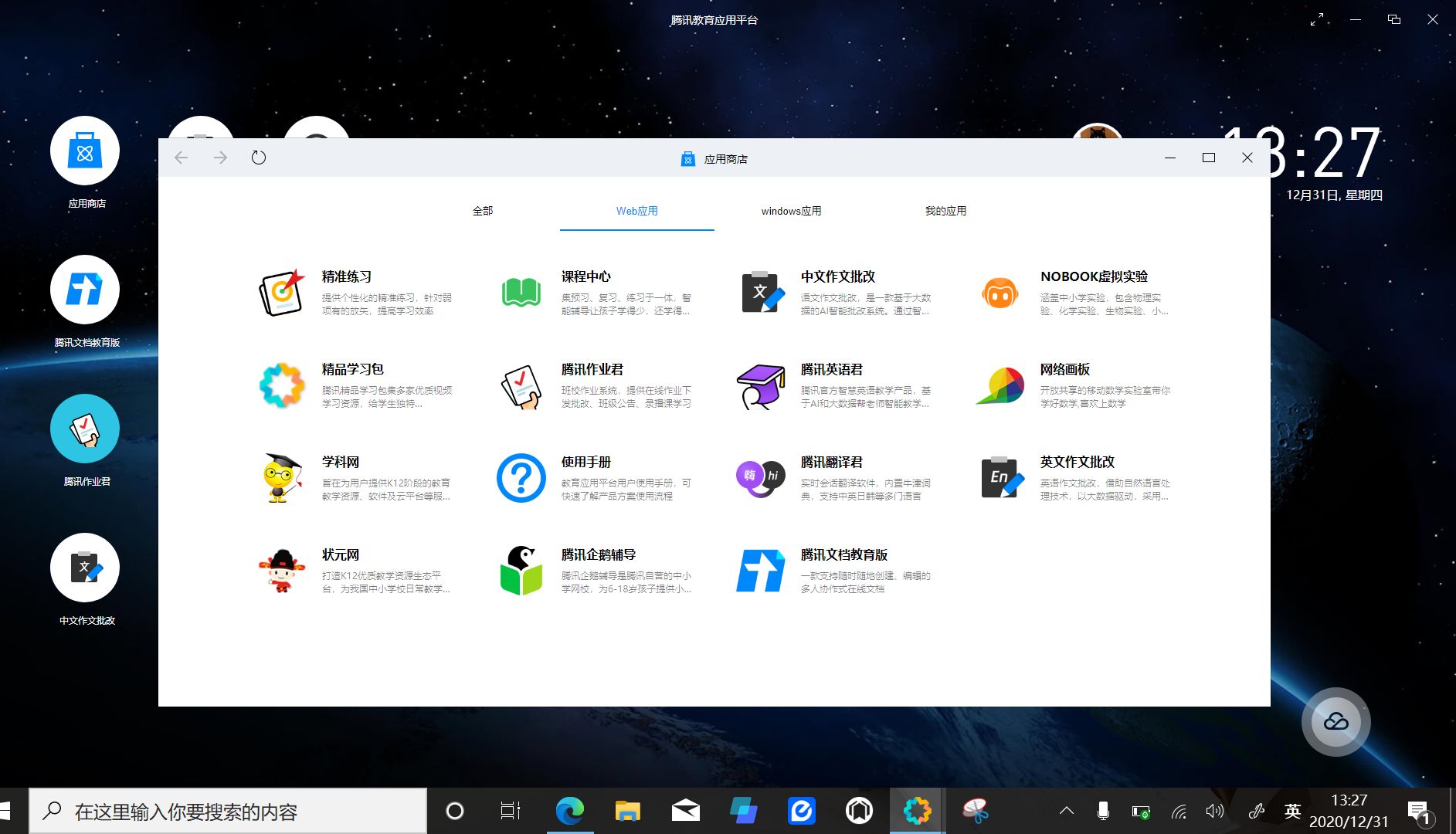
Task: Launch 应用商店 desktop shortcut
Action: coord(85,151)
